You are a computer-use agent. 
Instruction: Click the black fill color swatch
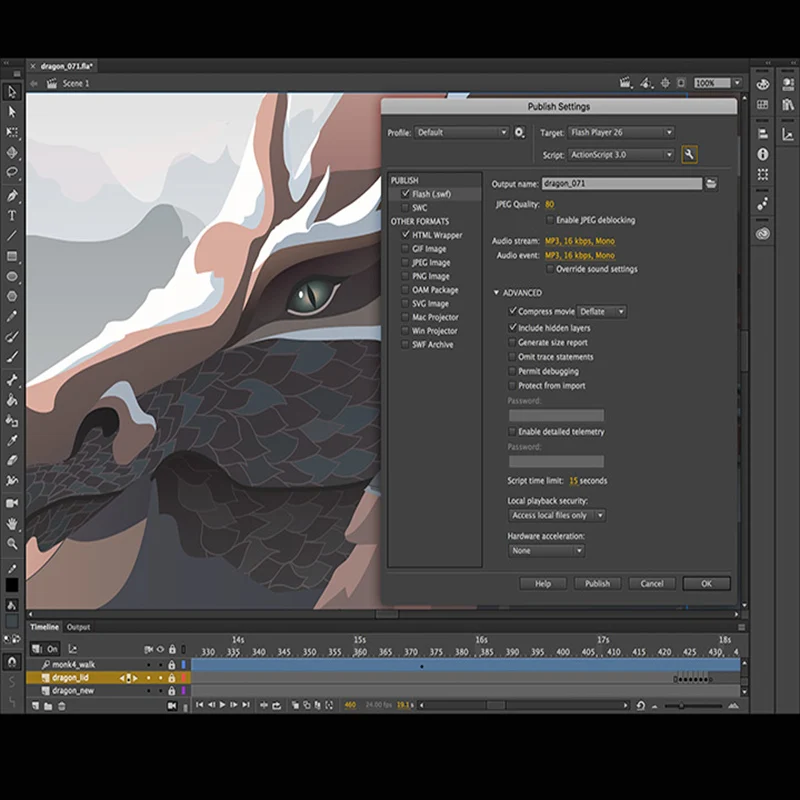click(x=12, y=585)
